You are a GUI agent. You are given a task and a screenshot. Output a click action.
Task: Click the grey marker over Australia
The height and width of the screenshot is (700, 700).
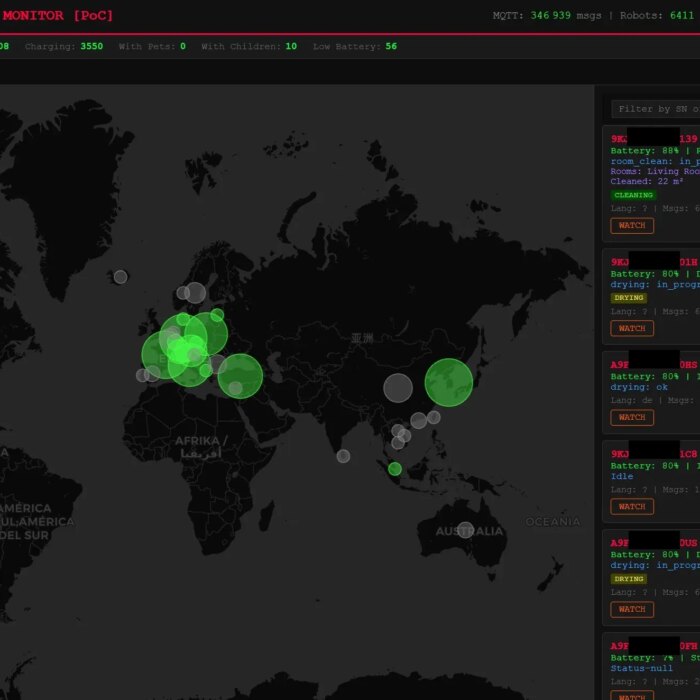coord(465,530)
